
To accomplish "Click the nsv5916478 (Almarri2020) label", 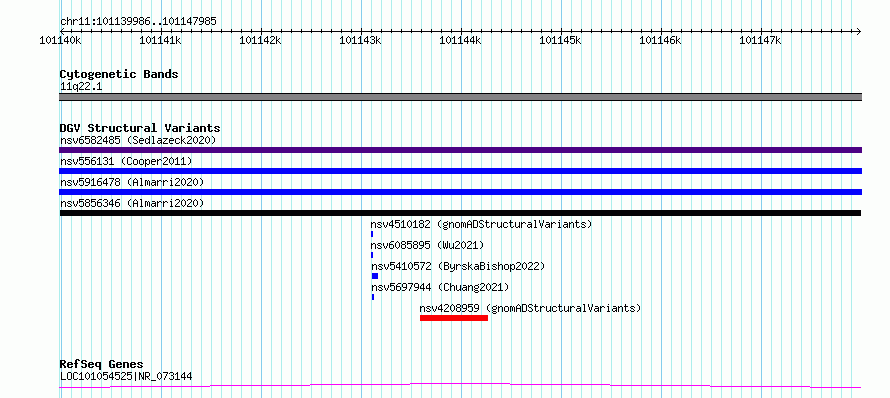I will click(132, 182).
